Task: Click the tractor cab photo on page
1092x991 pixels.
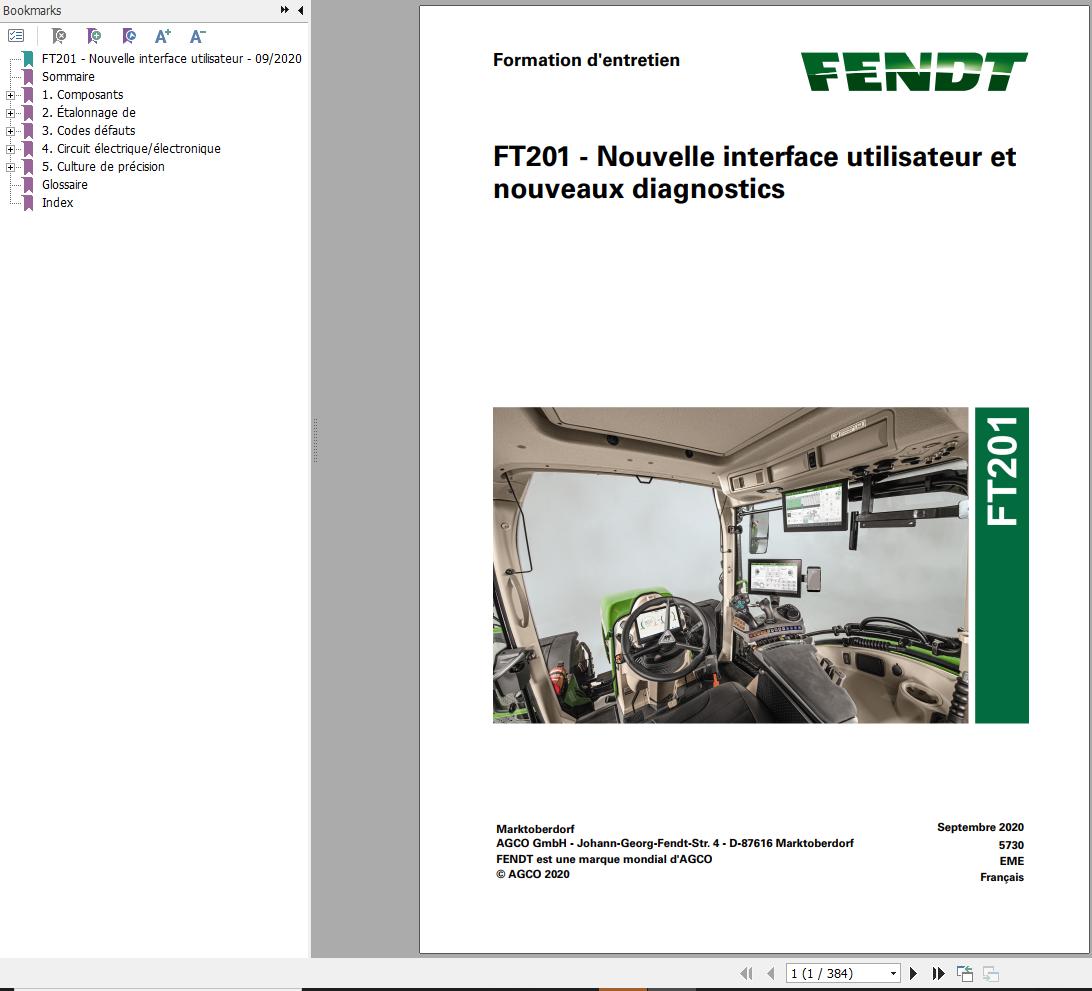Action: click(731, 565)
